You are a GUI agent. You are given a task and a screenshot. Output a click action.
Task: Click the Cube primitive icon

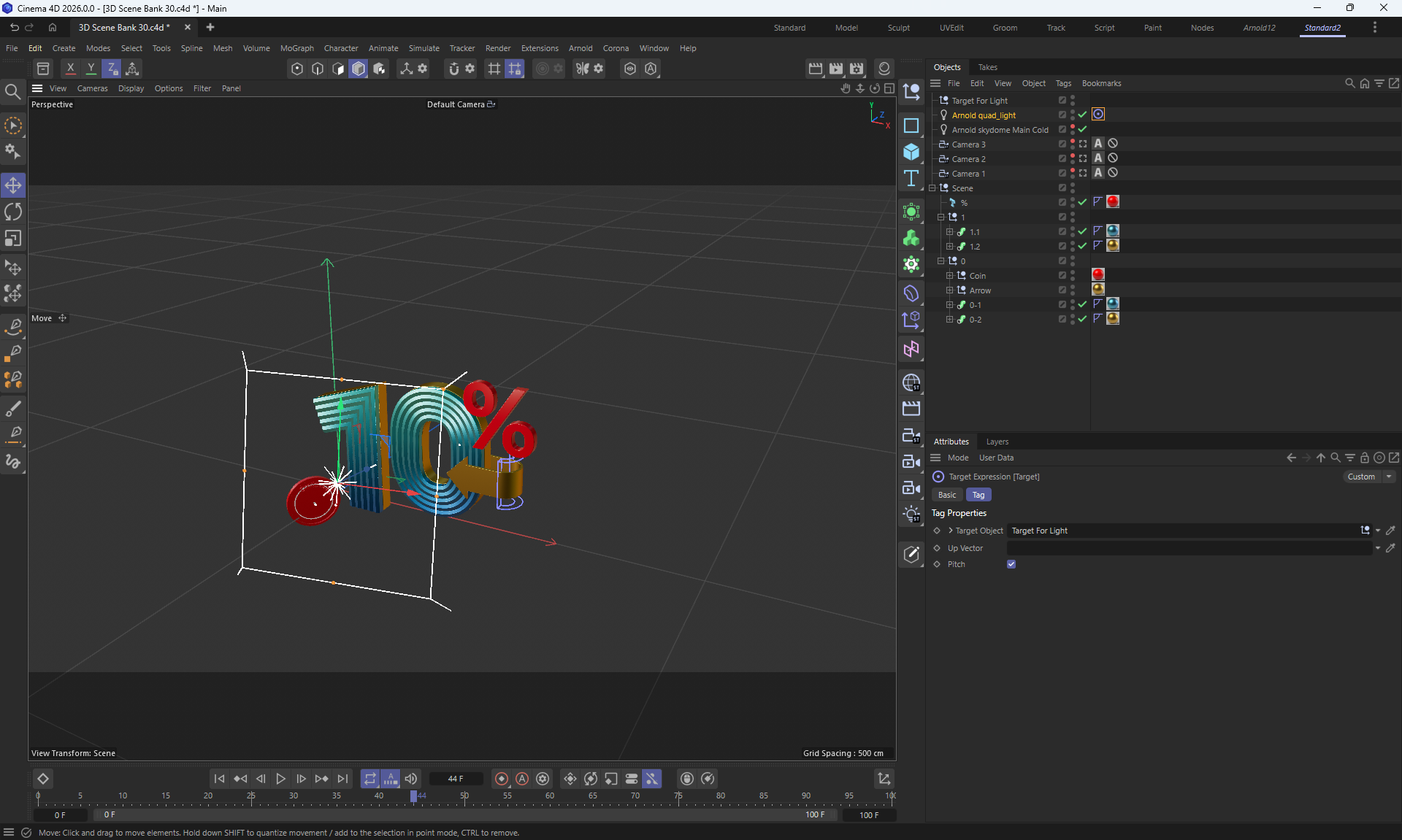911,152
